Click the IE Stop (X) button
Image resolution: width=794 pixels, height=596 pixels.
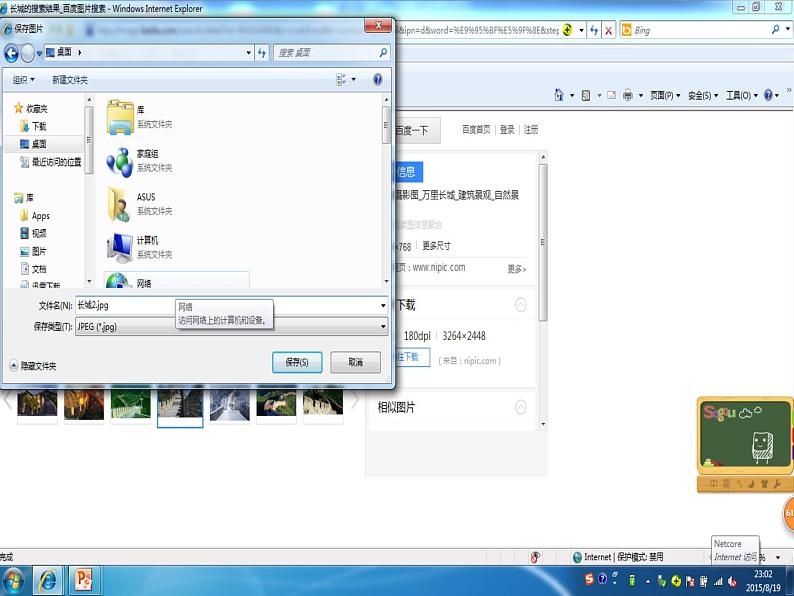[609, 30]
